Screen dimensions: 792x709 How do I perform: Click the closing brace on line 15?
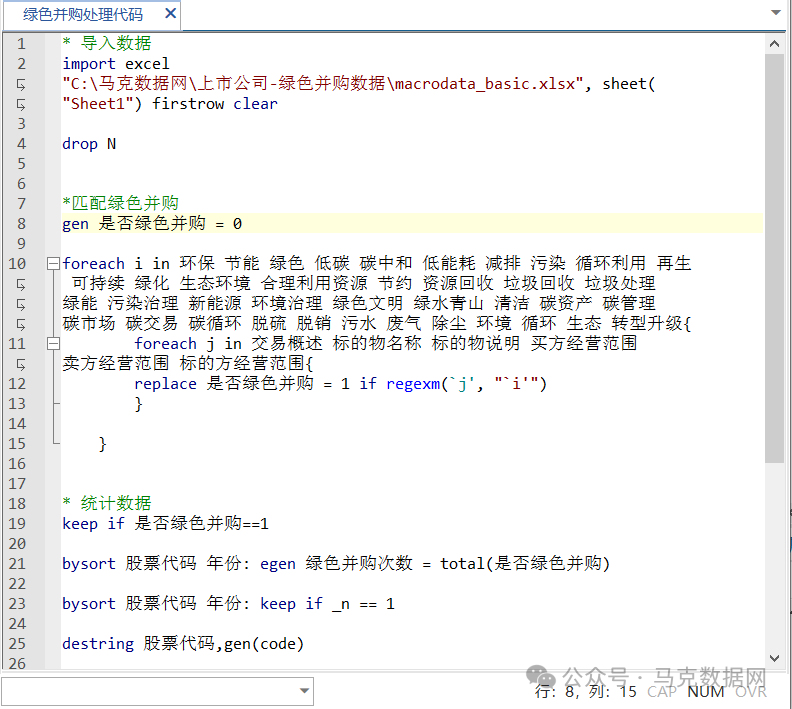103,444
